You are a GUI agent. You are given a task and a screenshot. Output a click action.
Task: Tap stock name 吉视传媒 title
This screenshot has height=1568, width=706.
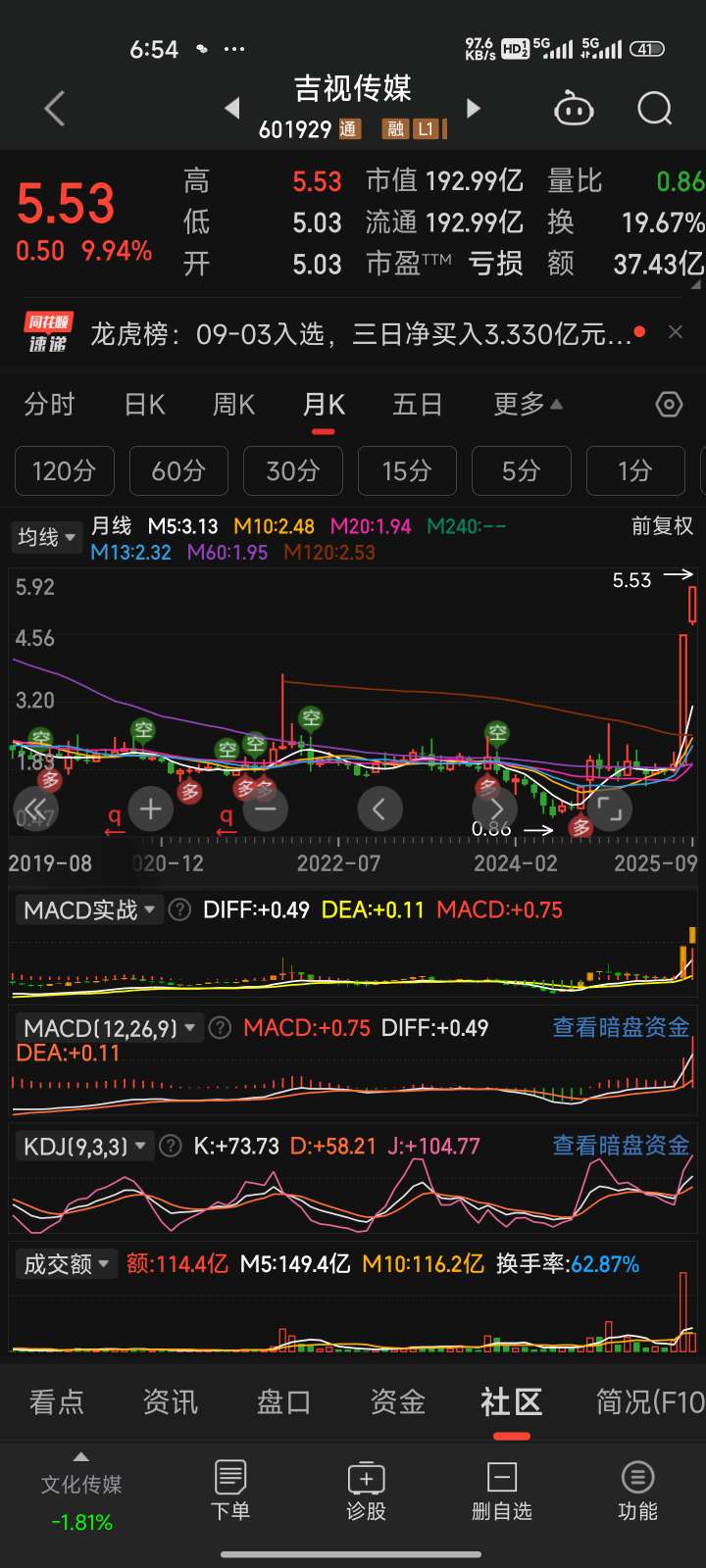tap(353, 88)
